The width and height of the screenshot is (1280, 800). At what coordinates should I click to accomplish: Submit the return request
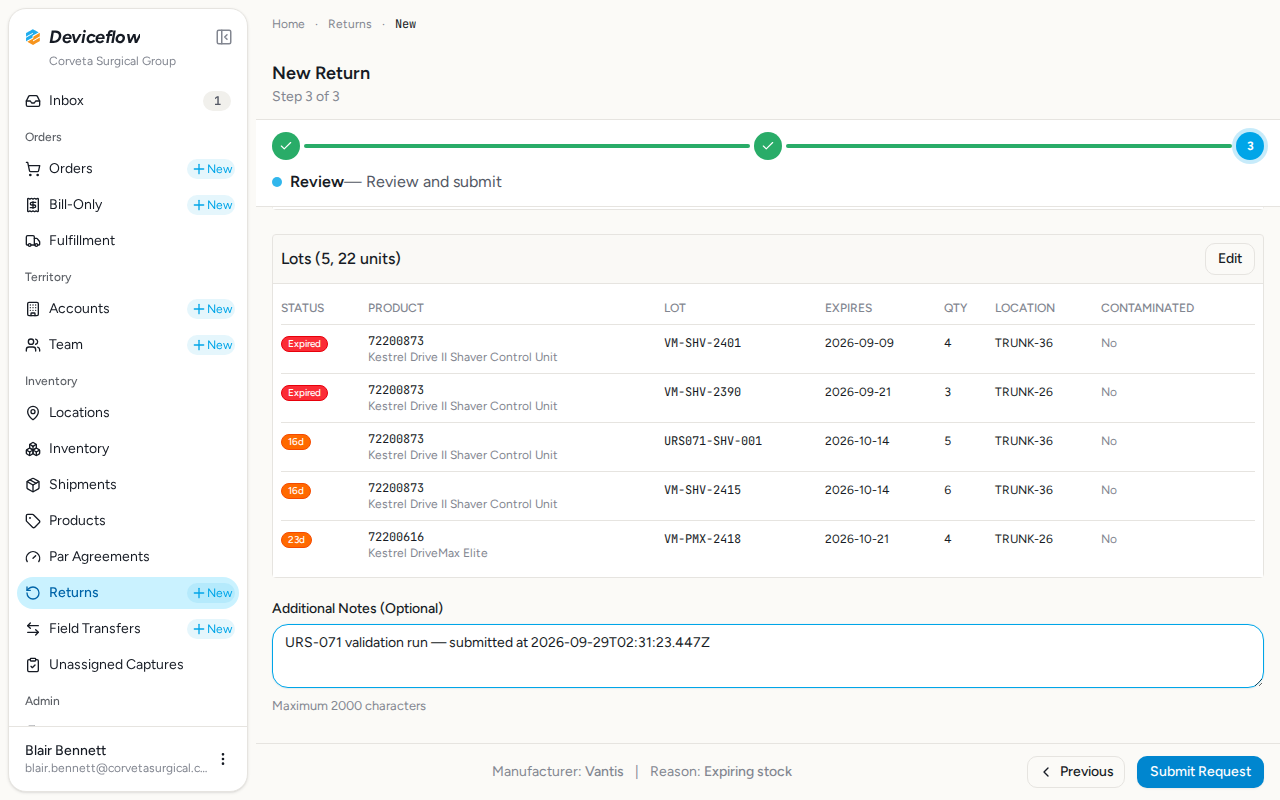pos(1200,772)
